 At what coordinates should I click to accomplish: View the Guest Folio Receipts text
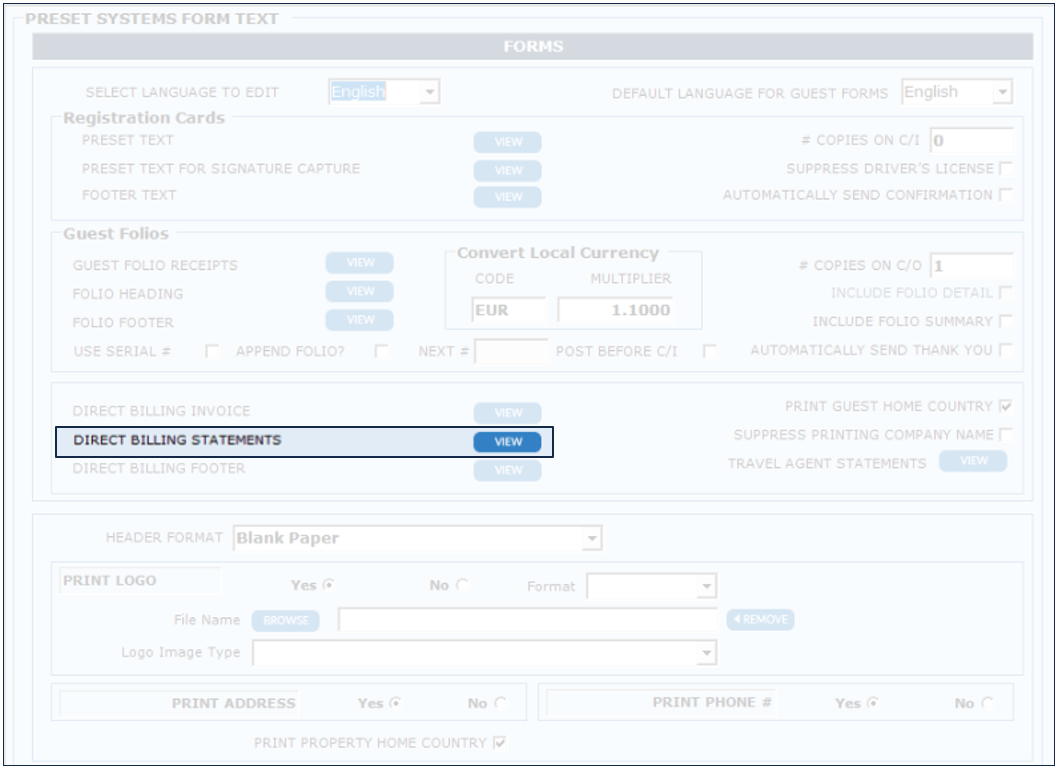[359, 263]
